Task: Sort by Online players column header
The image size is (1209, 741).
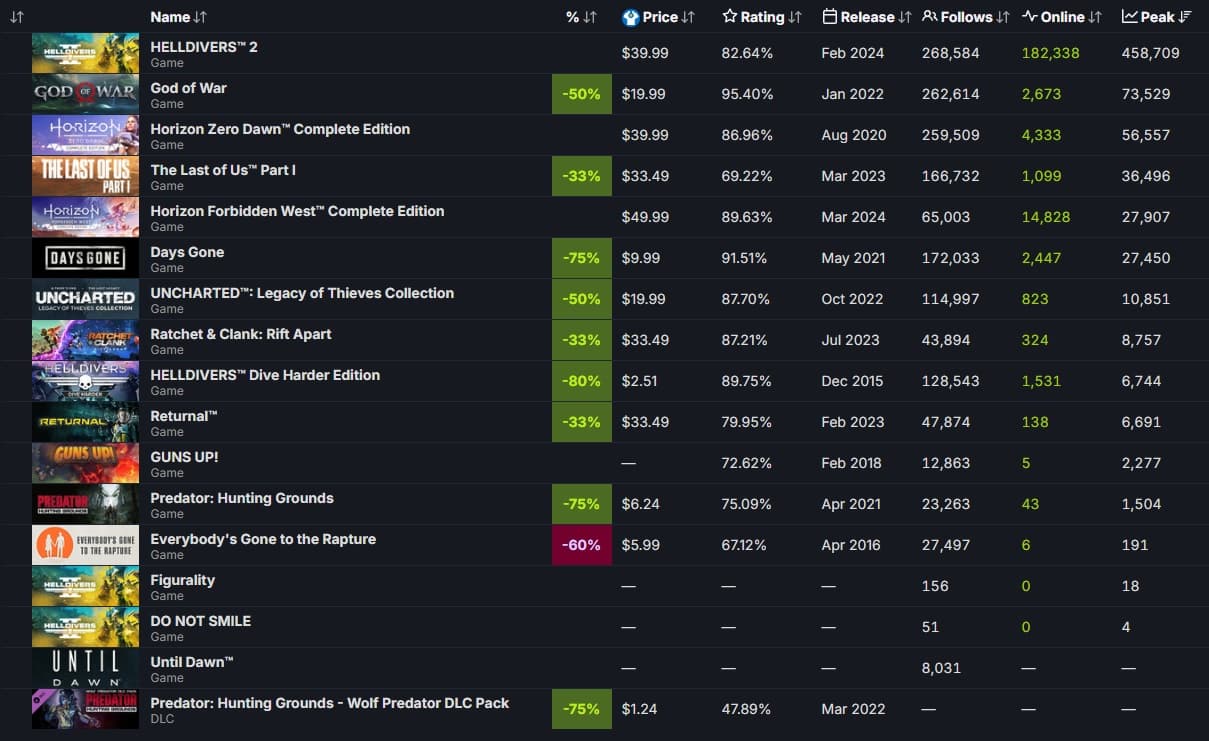Action: click(1061, 17)
